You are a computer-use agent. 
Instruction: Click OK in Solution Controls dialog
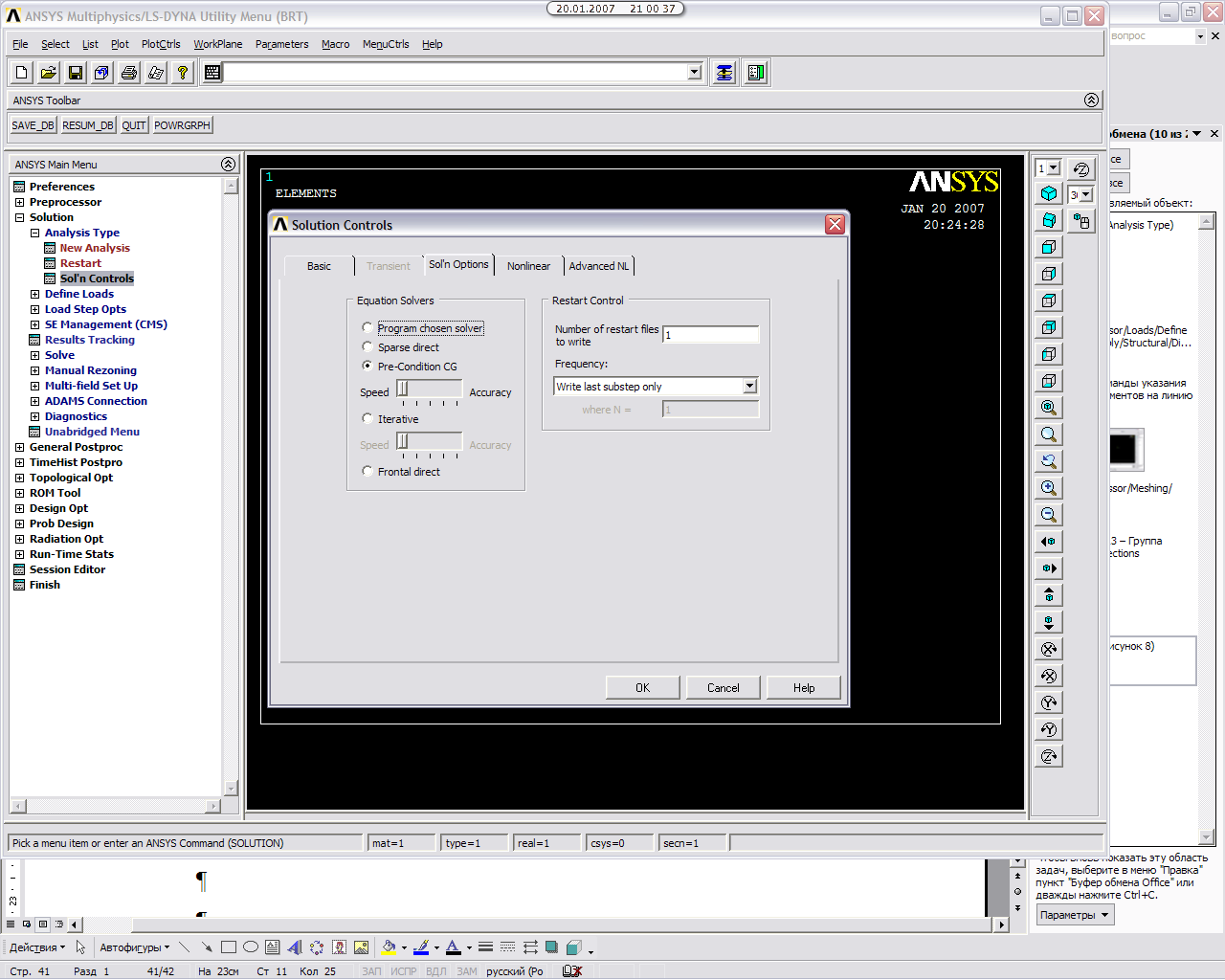point(643,688)
